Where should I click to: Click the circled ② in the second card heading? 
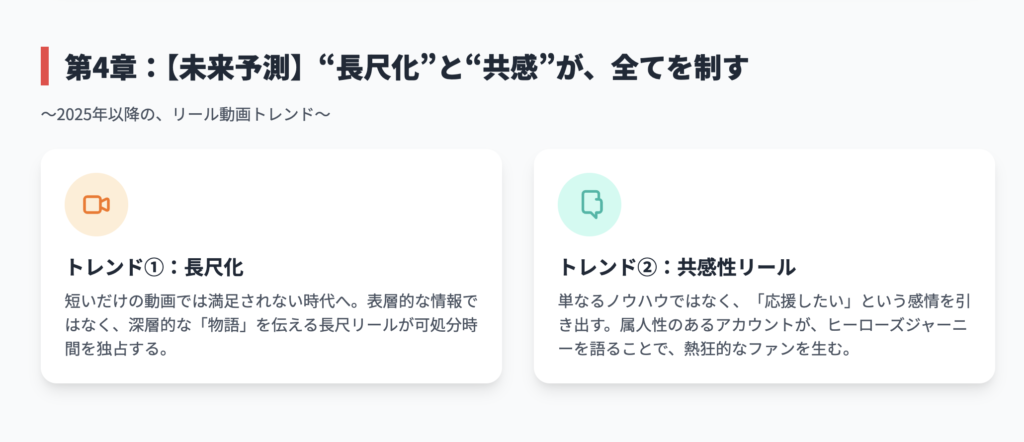[645, 267]
